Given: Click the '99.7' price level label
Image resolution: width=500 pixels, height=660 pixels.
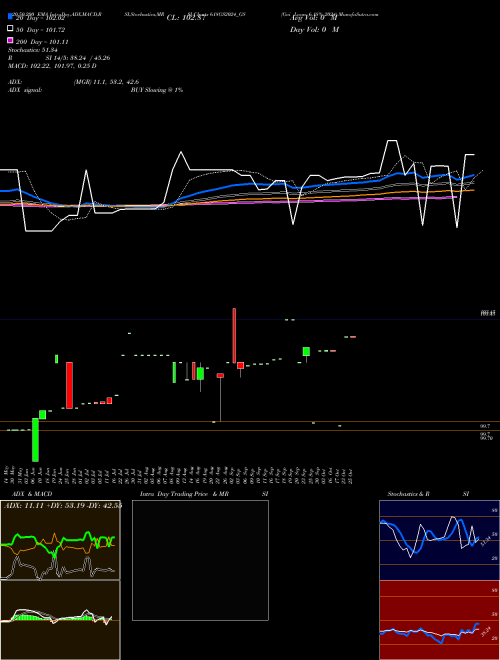Looking at the screenshot, I should tap(485, 426).
